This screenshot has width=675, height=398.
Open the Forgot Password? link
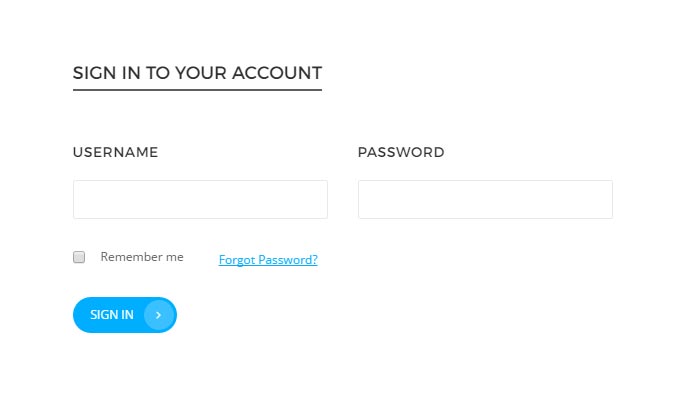[x=268, y=259]
